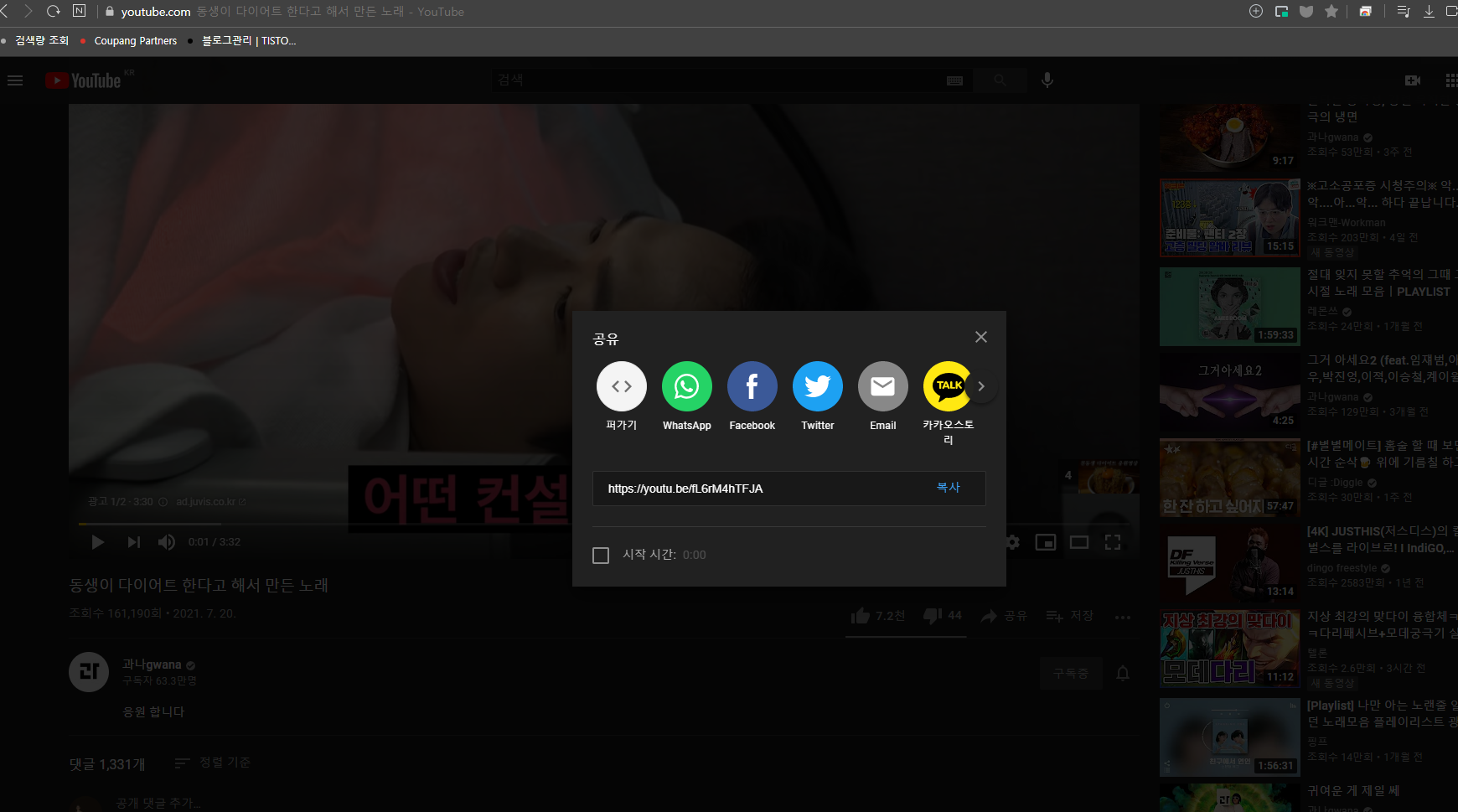Play the video
1458x812 pixels.
(97, 542)
